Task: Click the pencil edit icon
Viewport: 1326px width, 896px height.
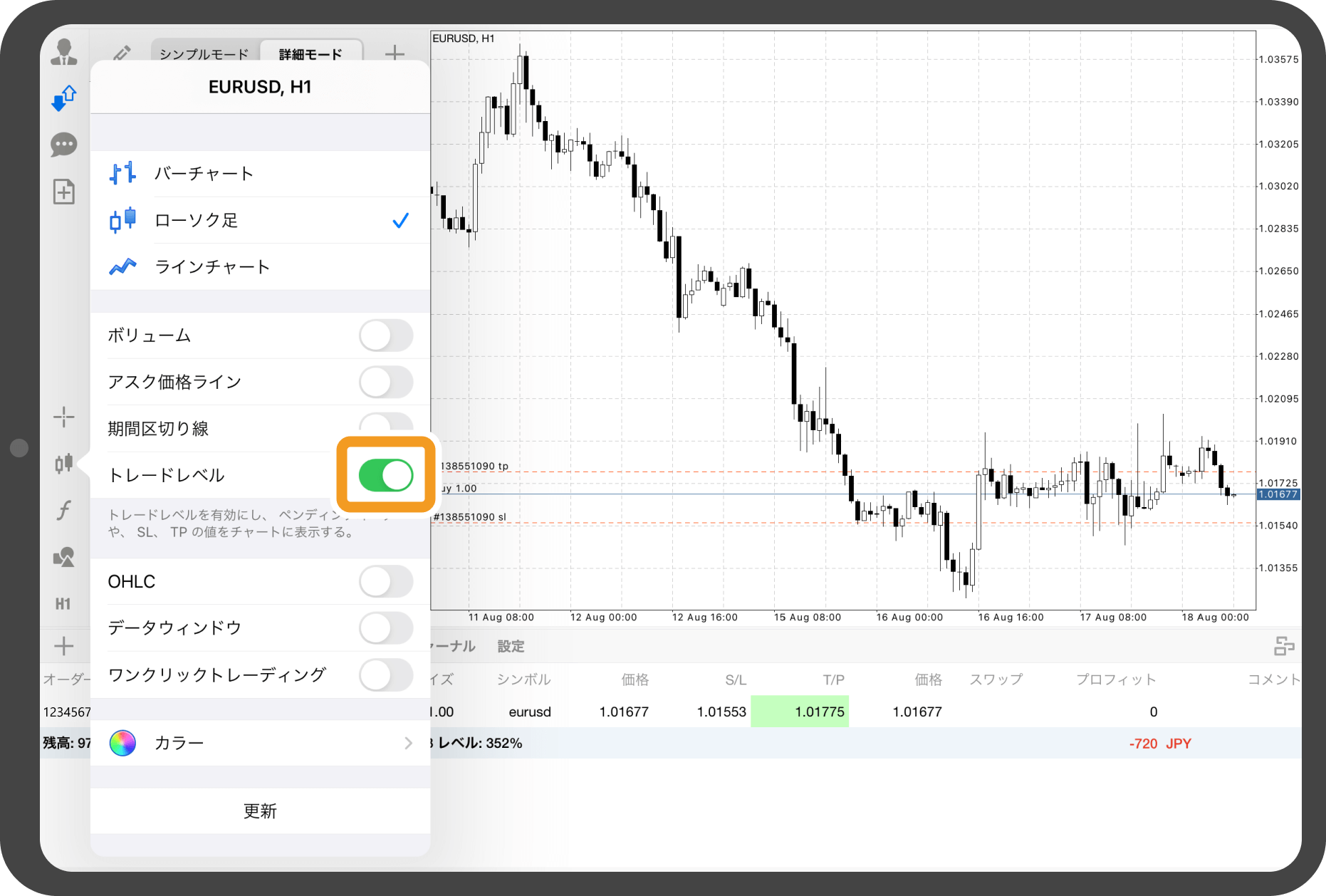Action: pyautogui.click(x=122, y=53)
